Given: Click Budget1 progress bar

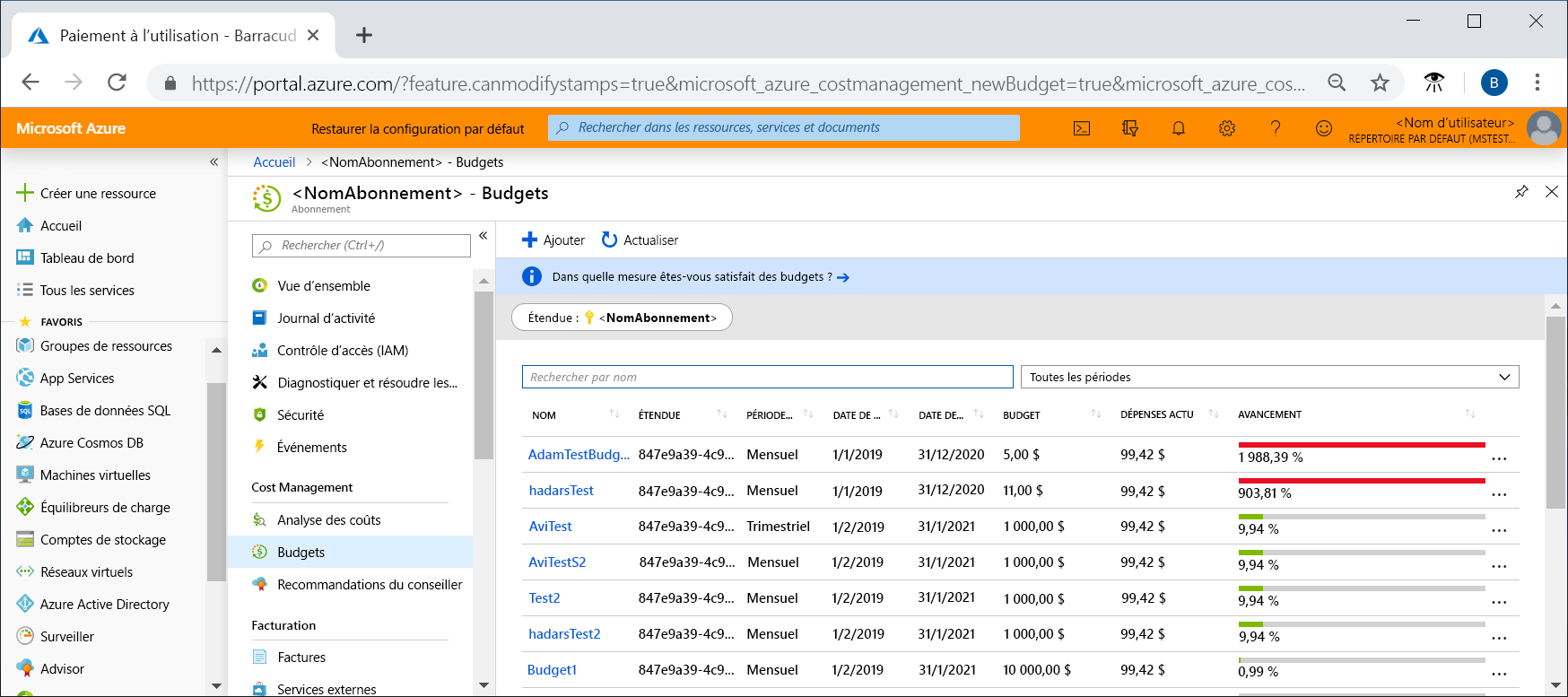Looking at the screenshot, I should tap(1362, 660).
